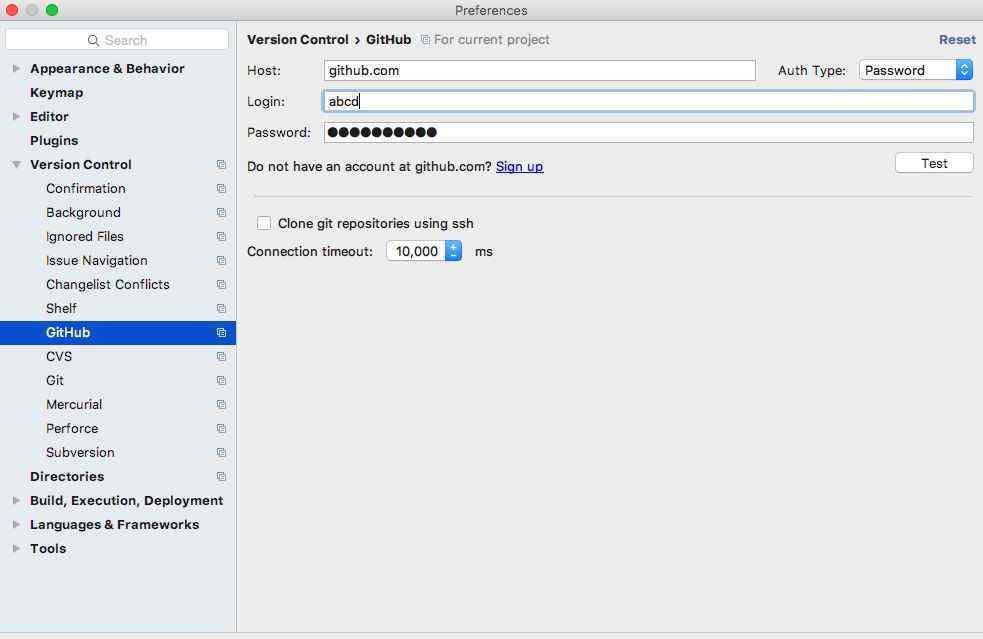Image resolution: width=983 pixels, height=639 pixels.
Task: Click the project icon in the Shelf row
Action: tap(221, 309)
